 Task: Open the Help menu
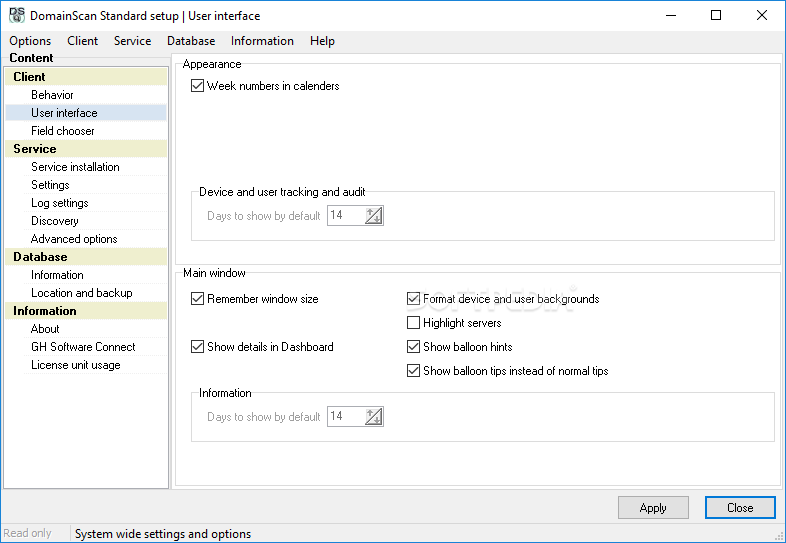pyautogui.click(x=322, y=41)
